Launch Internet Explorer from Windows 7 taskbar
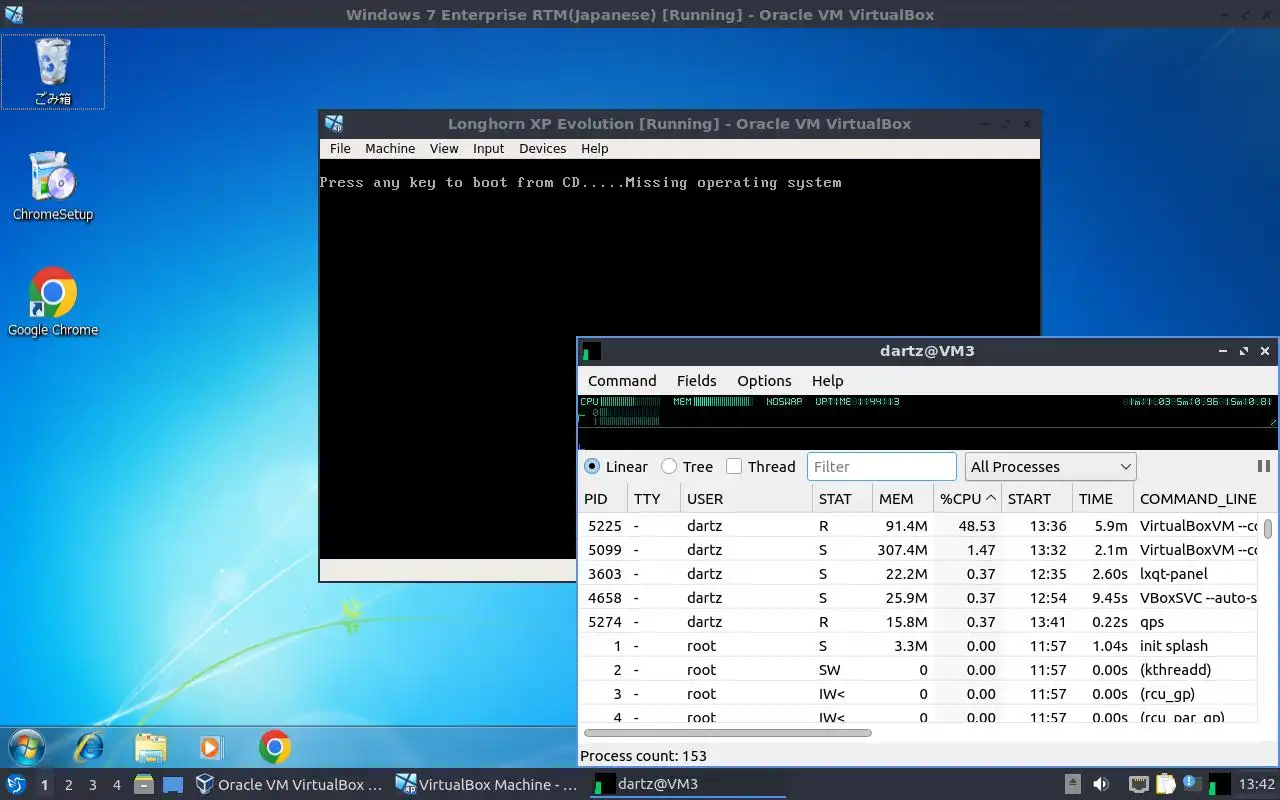The image size is (1280, 800). (x=89, y=747)
